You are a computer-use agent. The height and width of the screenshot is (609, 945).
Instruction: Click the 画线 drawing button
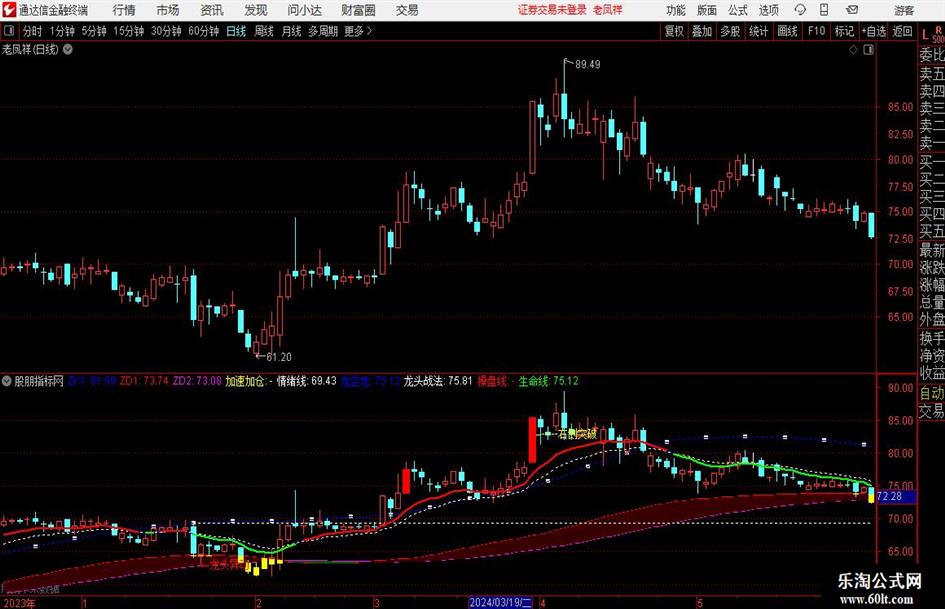(x=787, y=31)
